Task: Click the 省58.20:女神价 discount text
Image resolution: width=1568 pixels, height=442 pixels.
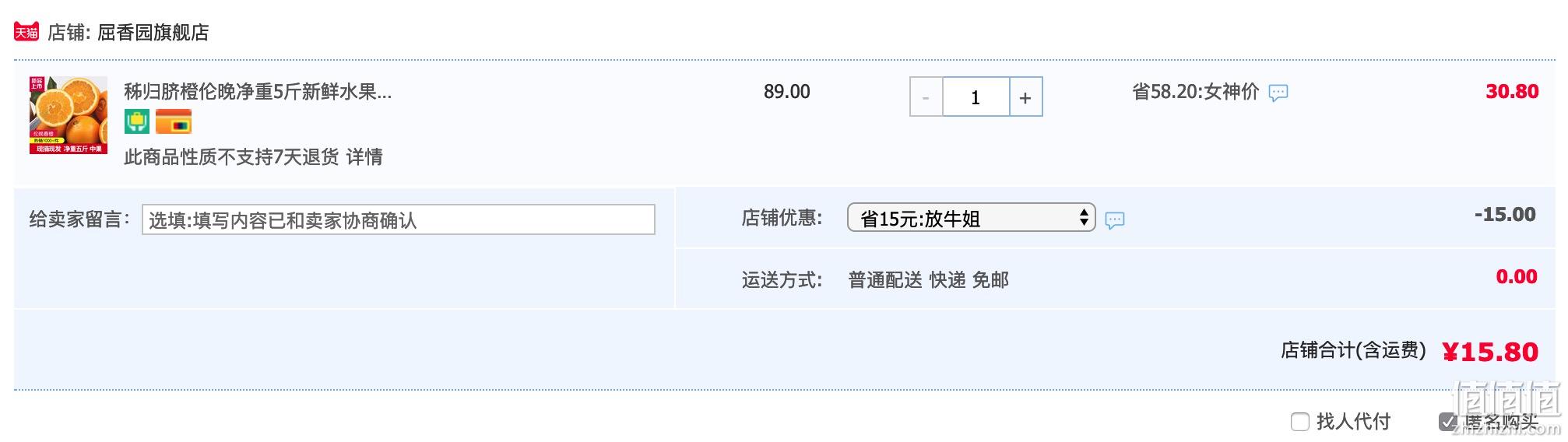Action: click(1195, 92)
